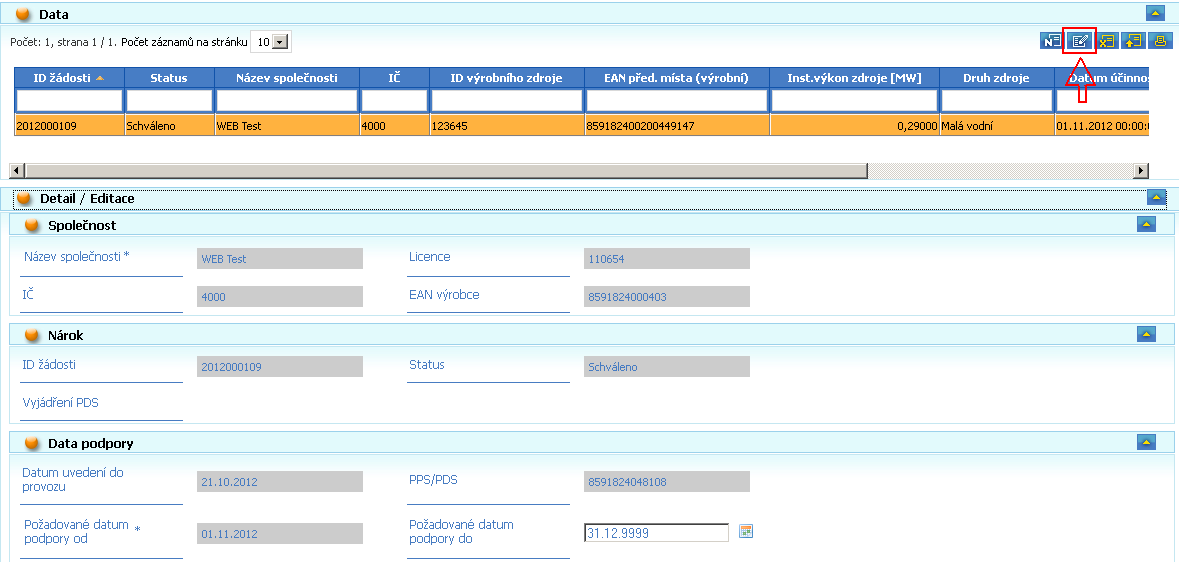The width and height of the screenshot is (1179, 562).
Task: Click the 0,29000 installed power cell
Action: click(854, 126)
